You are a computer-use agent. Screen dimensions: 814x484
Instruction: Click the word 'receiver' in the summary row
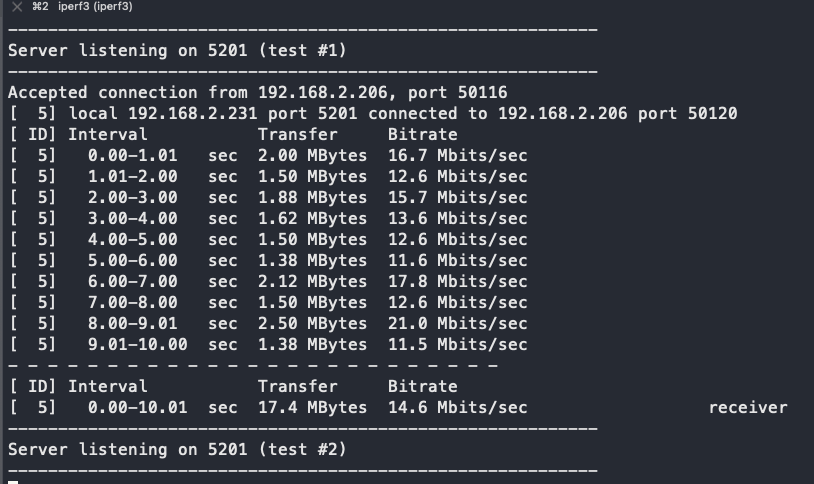748,408
